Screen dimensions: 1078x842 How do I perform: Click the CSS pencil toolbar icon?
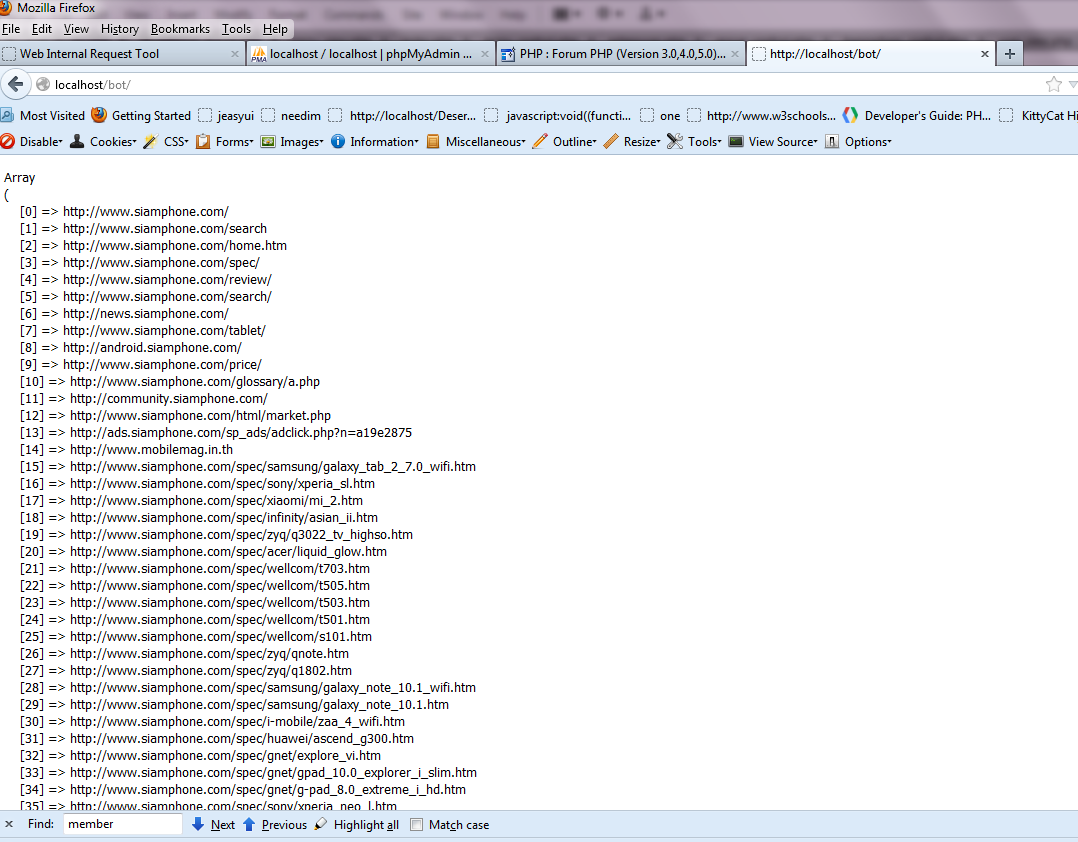click(x=151, y=142)
